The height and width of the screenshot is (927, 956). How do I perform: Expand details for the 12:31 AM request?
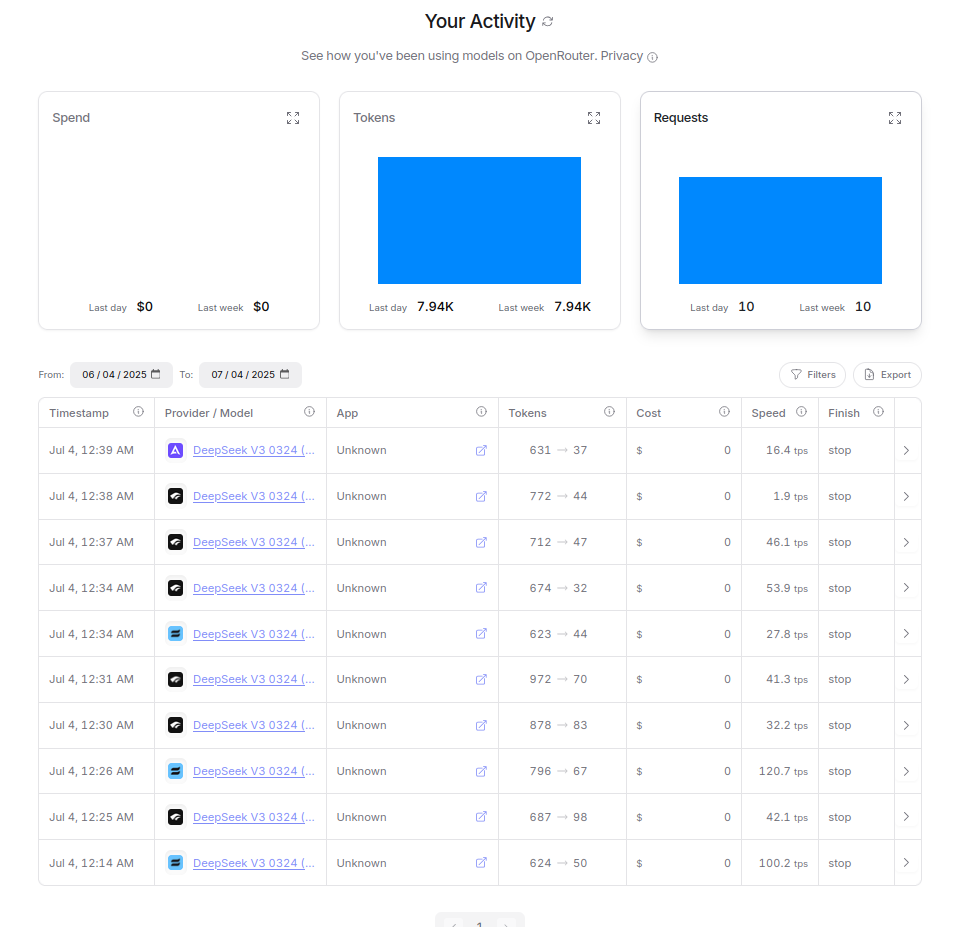[x=907, y=679]
